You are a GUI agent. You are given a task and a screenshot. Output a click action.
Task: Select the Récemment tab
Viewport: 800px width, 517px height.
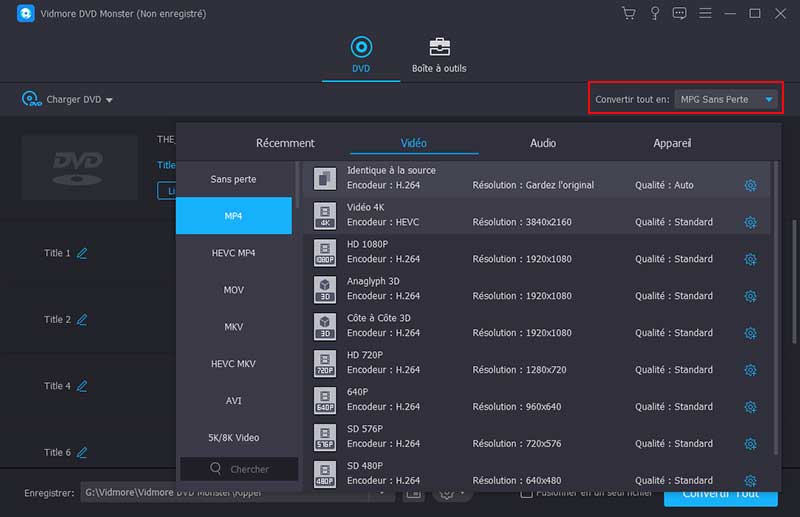(285, 143)
